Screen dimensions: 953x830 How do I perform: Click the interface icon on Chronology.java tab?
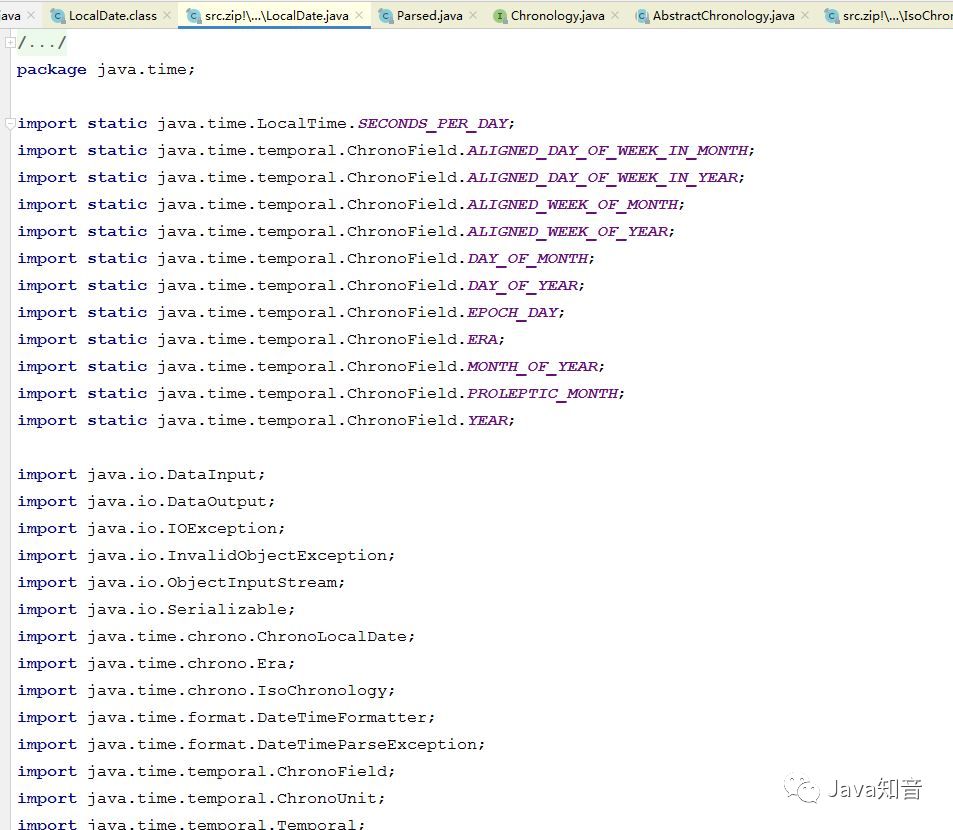pyautogui.click(x=500, y=16)
